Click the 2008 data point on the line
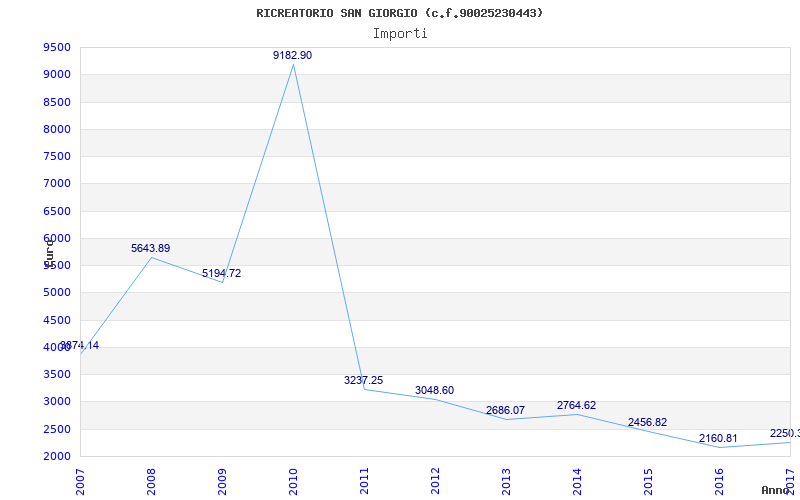The height and width of the screenshot is (500, 800). click(151, 258)
